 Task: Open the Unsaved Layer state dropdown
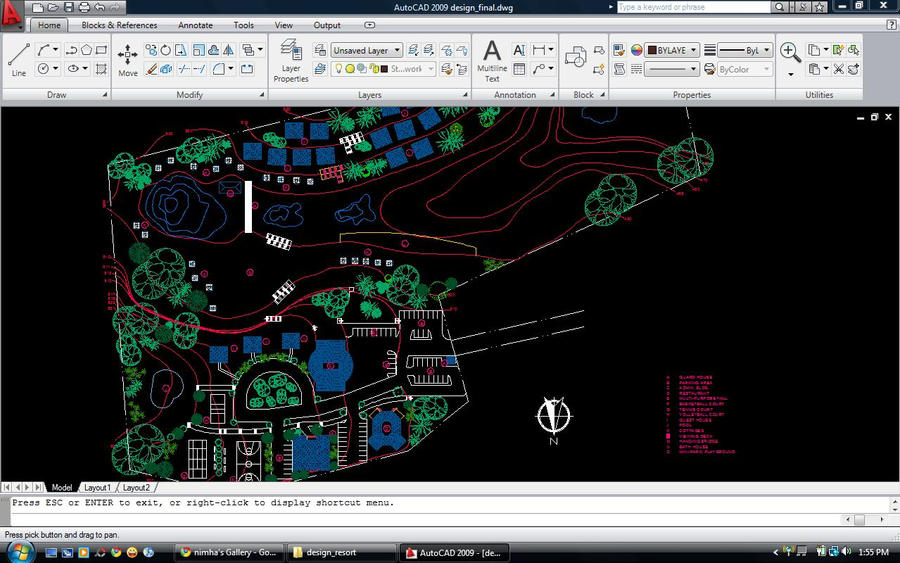point(367,51)
